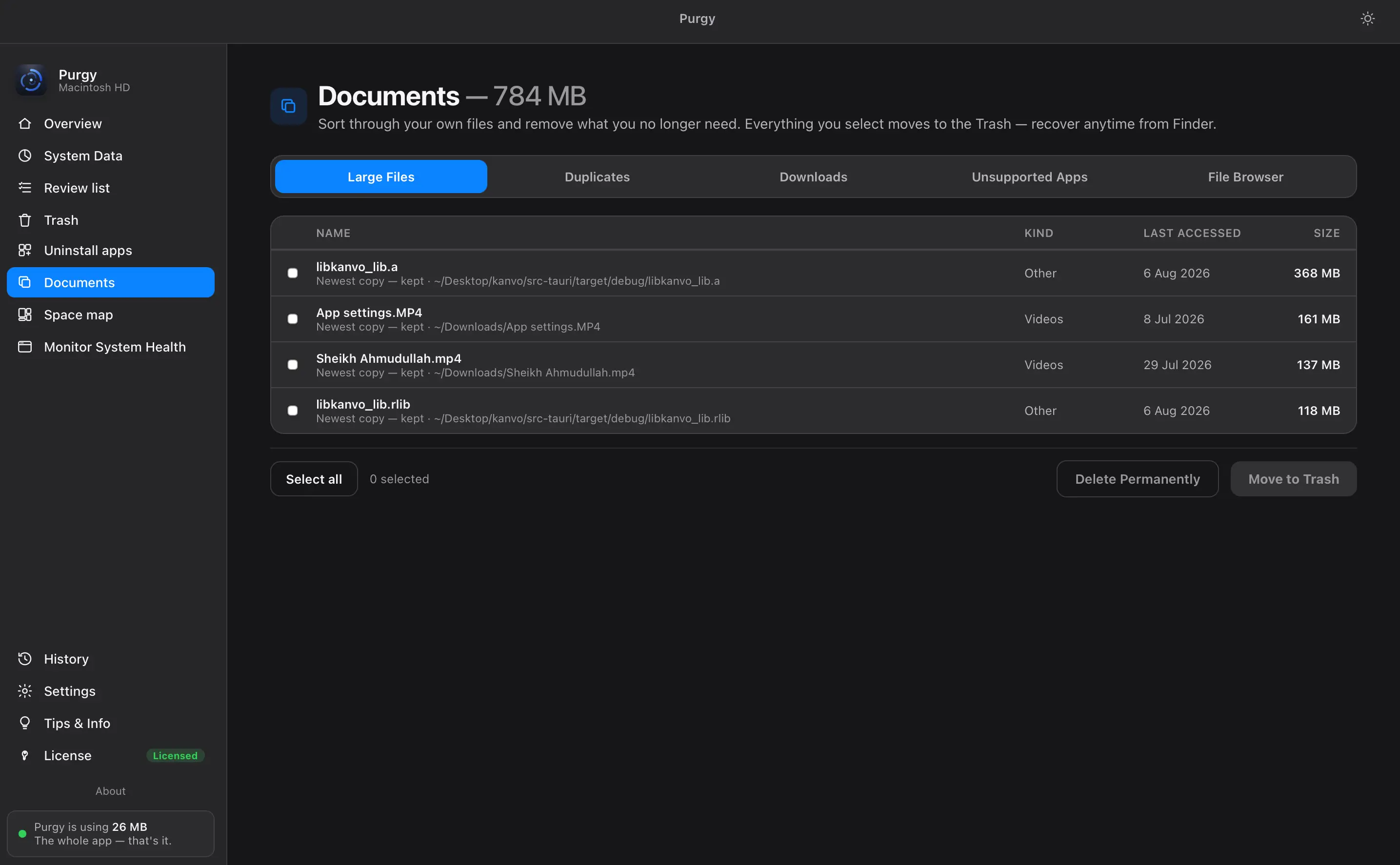Select Documents in the sidebar

point(110,282)
